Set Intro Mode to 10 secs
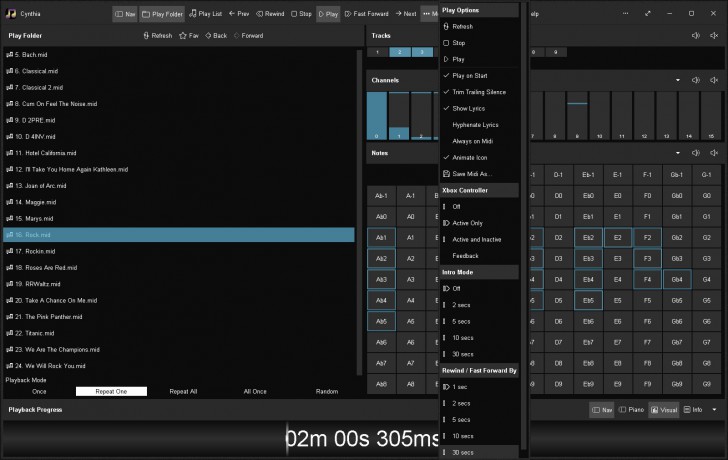The image size is (728, 460). tap(463, 337)
